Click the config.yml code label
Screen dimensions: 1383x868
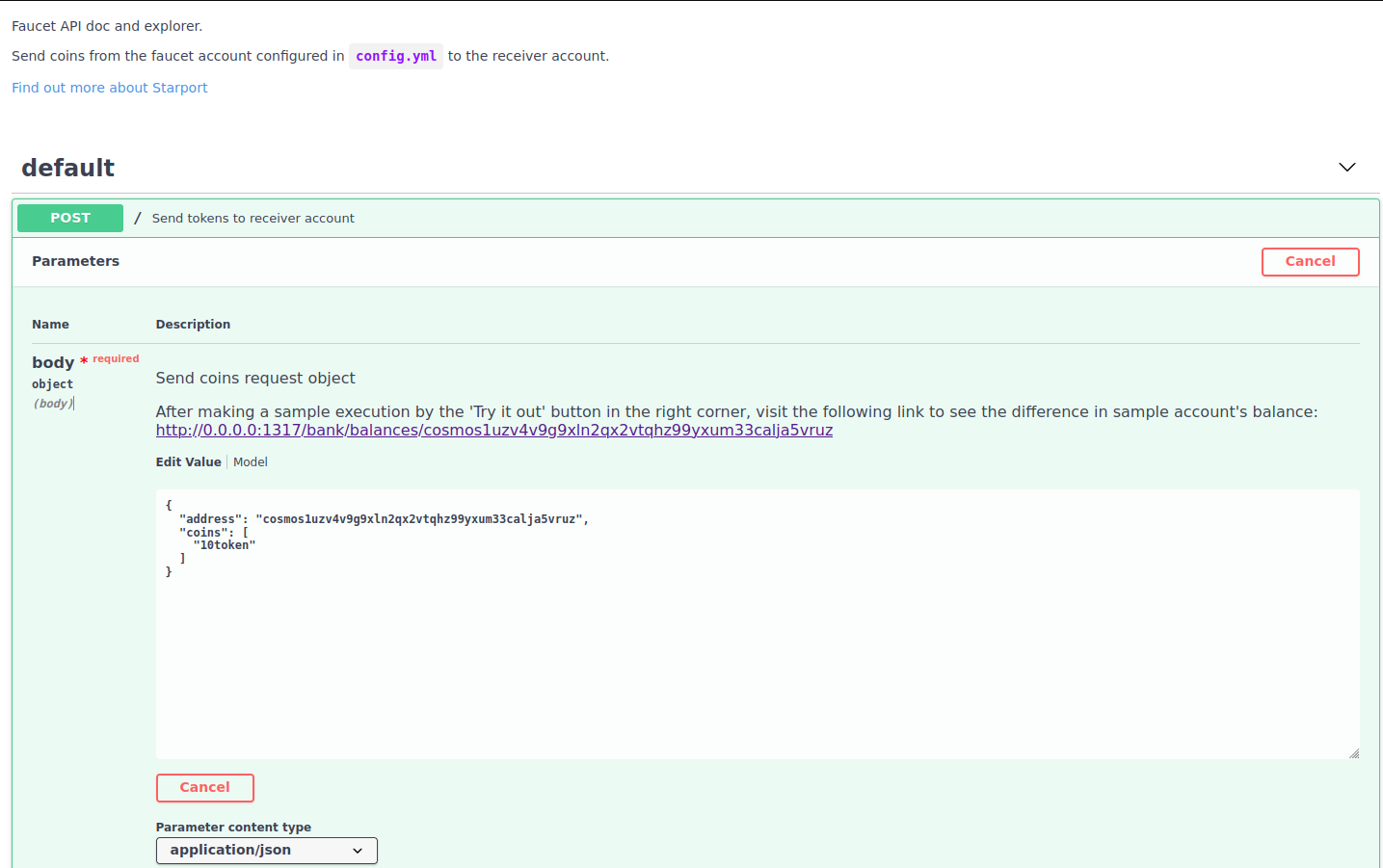click(396, 56)
